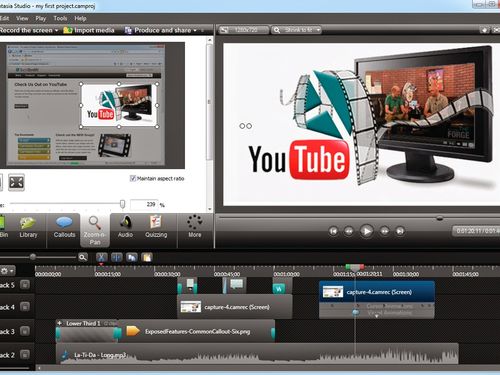Image resolution: width=500 pixels, height=375 pixels.
Task: Open the Audio tab
Action: 125,228
